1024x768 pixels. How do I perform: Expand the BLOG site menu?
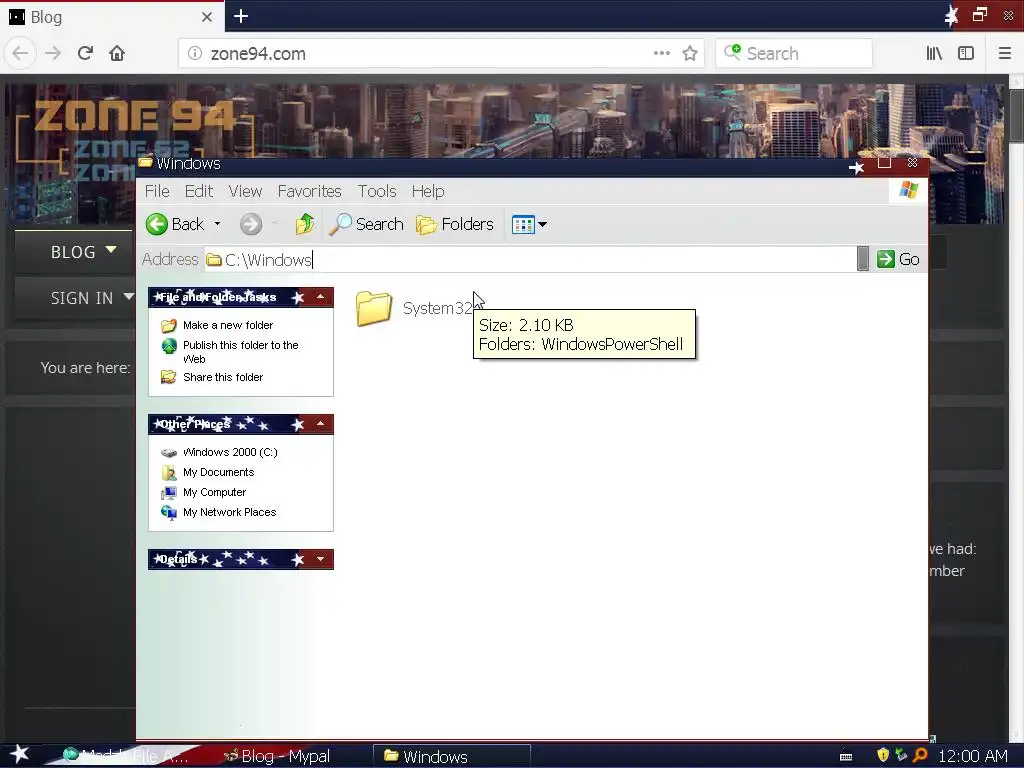[x=84, y=251]
